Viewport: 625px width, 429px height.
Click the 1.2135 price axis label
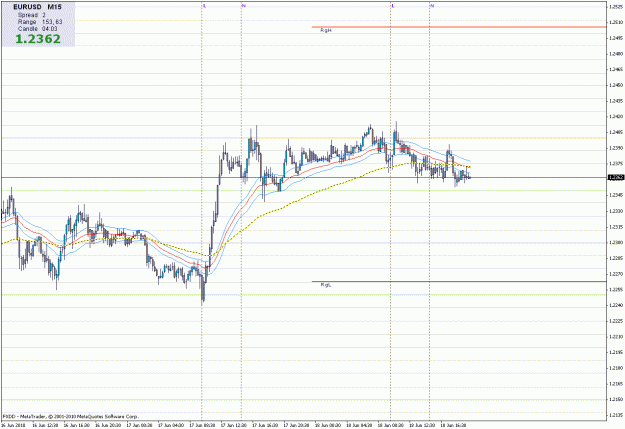click(616, 415)
